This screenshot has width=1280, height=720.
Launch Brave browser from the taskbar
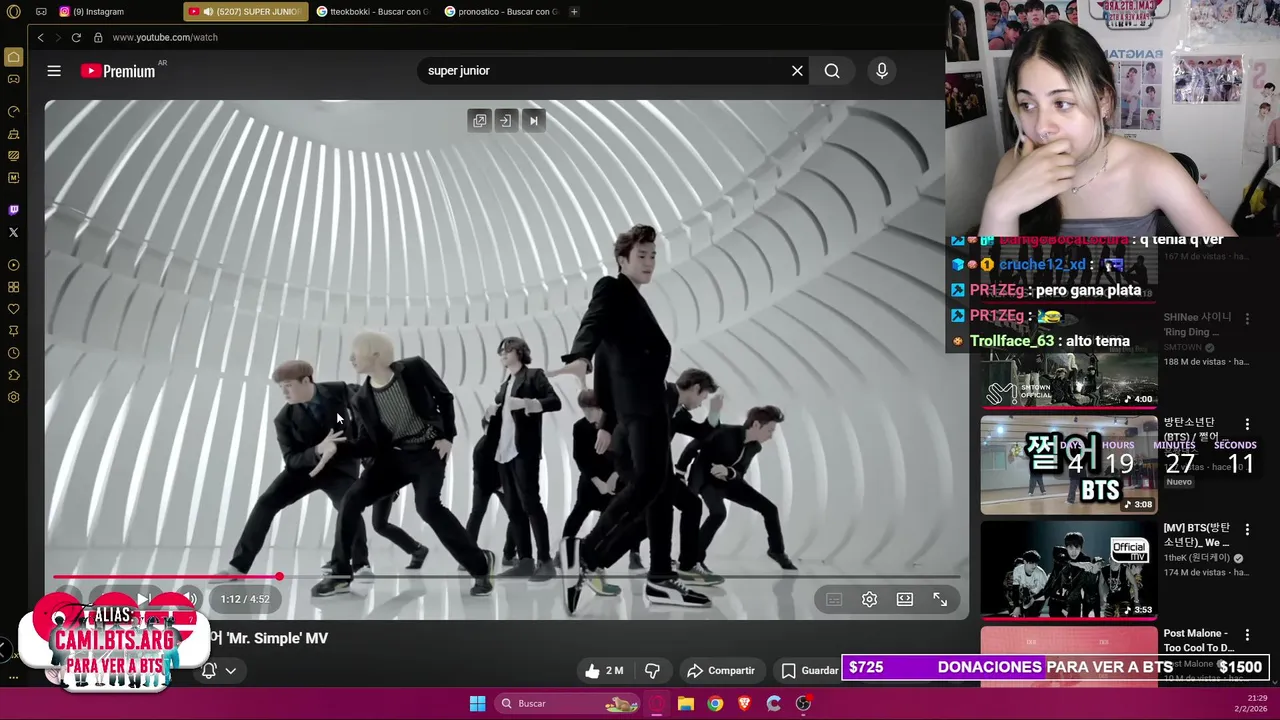point(744,703)
